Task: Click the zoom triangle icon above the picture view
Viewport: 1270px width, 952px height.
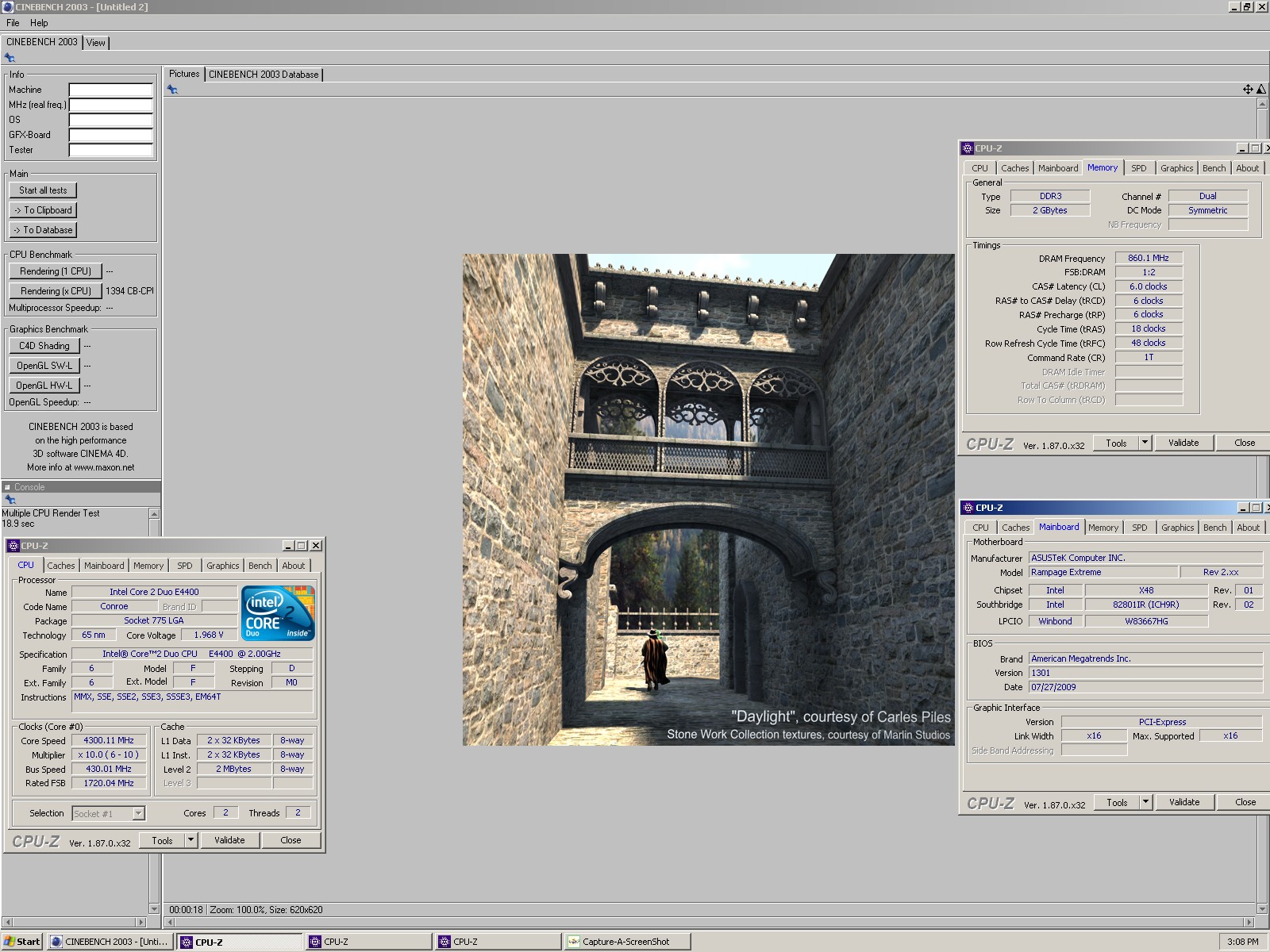Action: (1261, 90)
